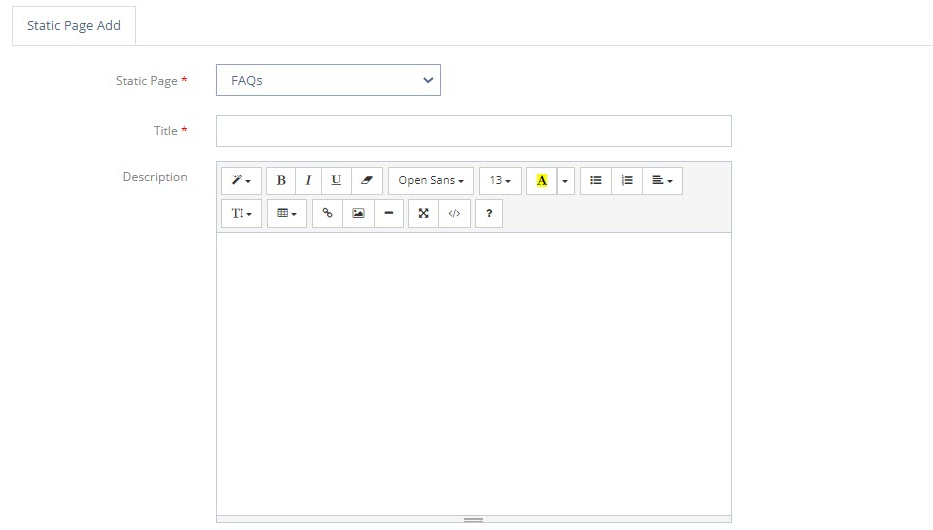
Task: Open the insert table dropdown
Action: [x=287, y=214]
